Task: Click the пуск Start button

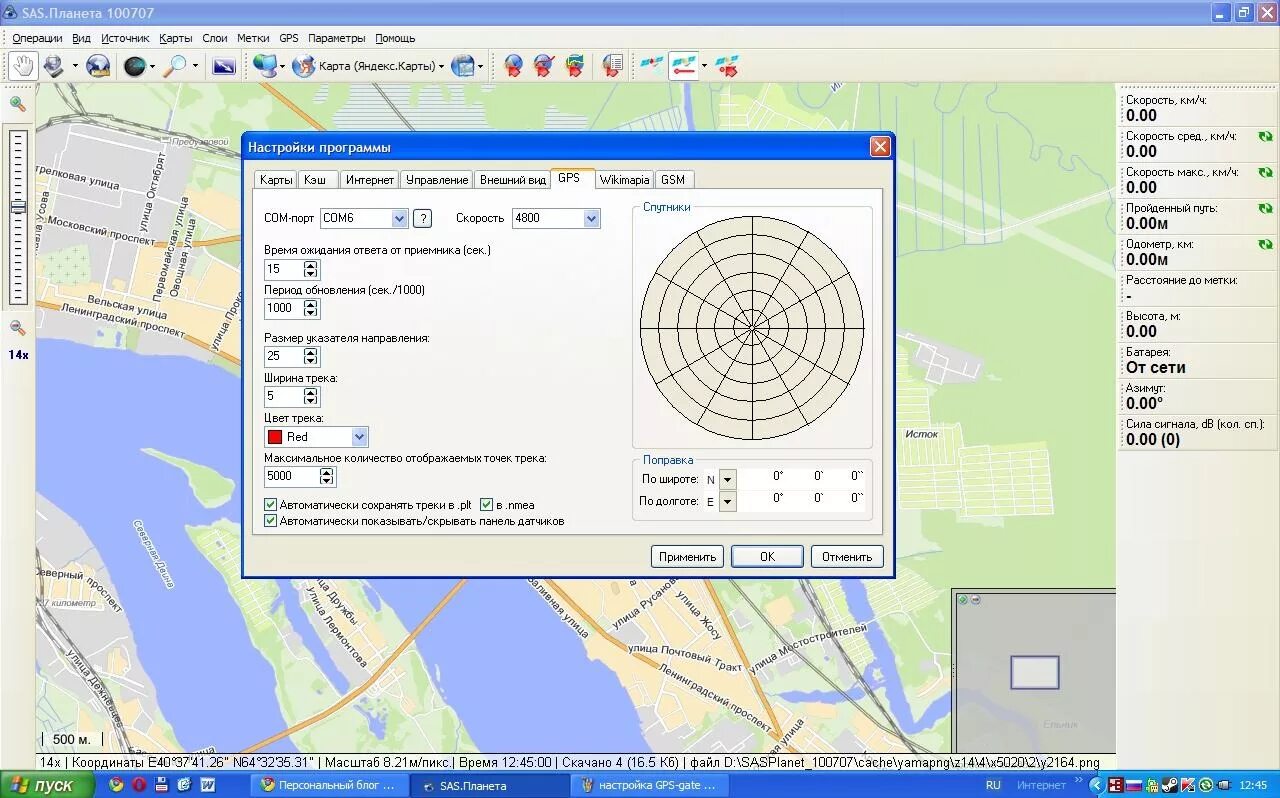Action: pos(47,785)
